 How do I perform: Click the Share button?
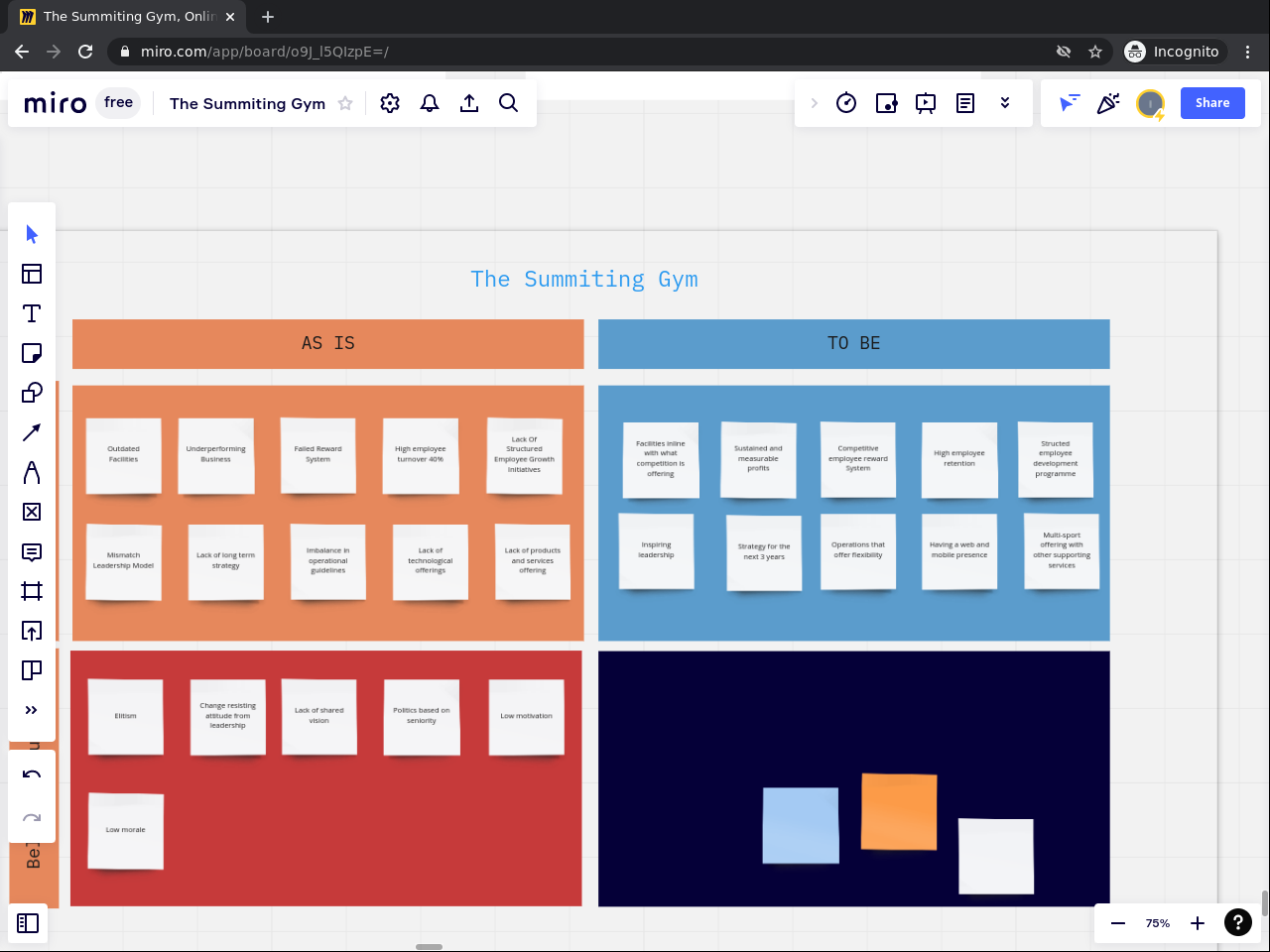pos(1212,103)
